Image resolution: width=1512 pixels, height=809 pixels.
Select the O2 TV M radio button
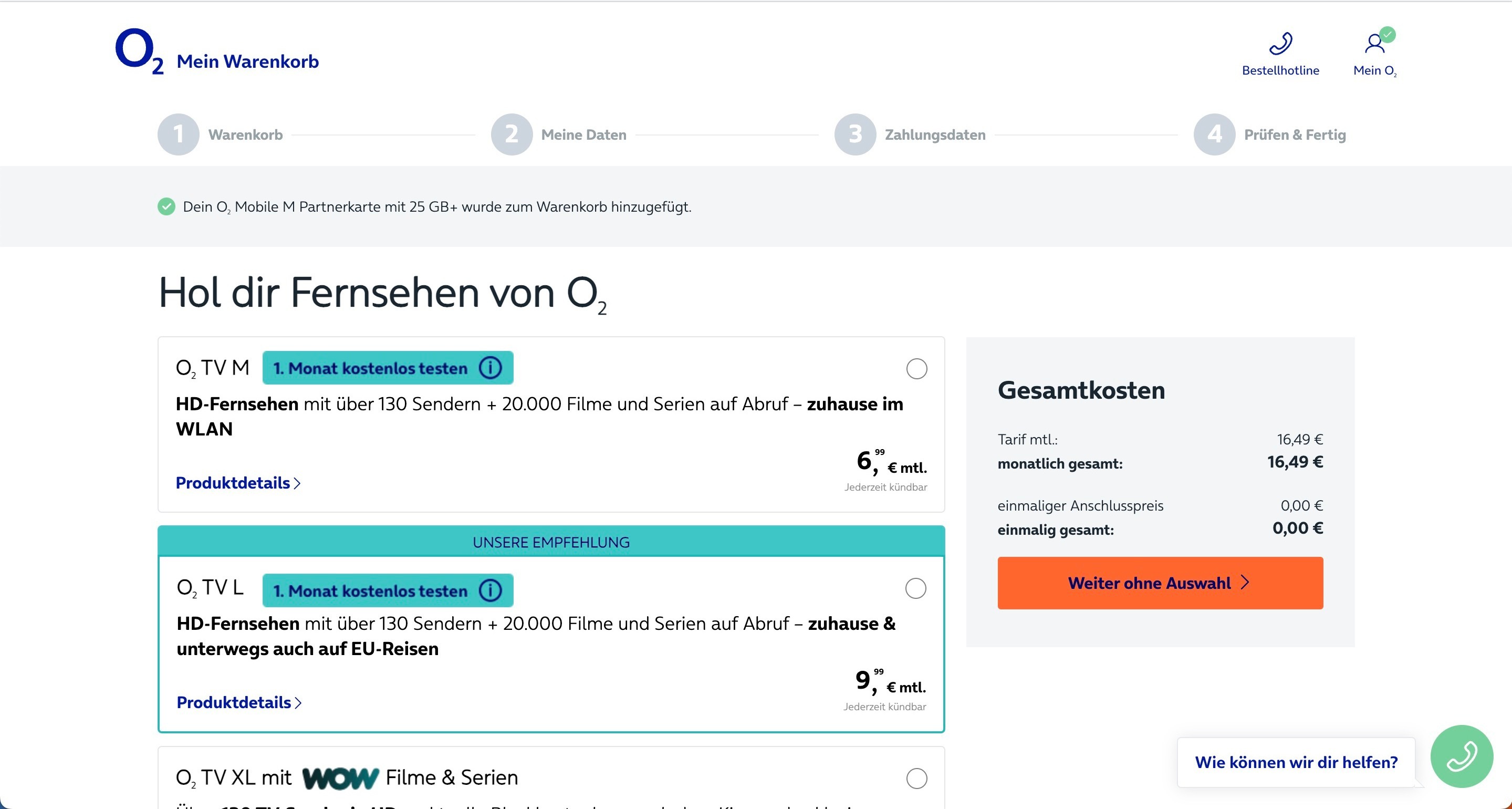point(916,369)
